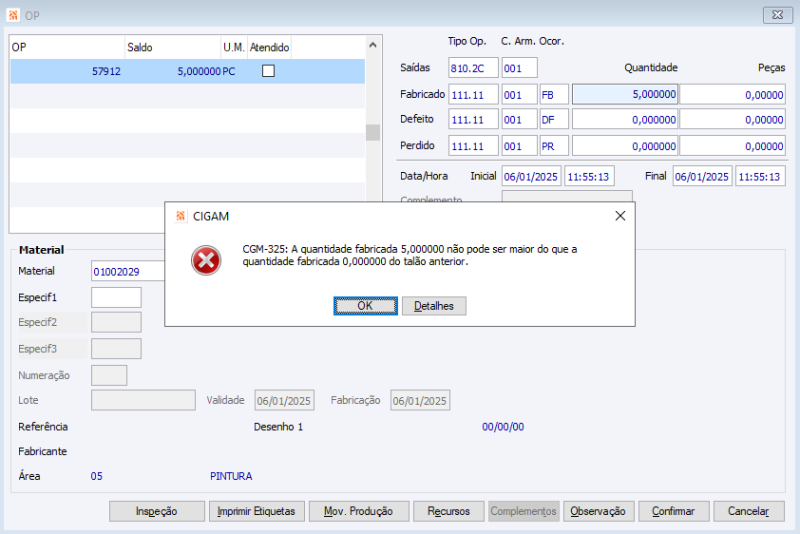Image resolution: width=800 pixels, height=534 pixels.
Task: Click the scroll up arrow of OP list
Action: click(x=373, y=45)
